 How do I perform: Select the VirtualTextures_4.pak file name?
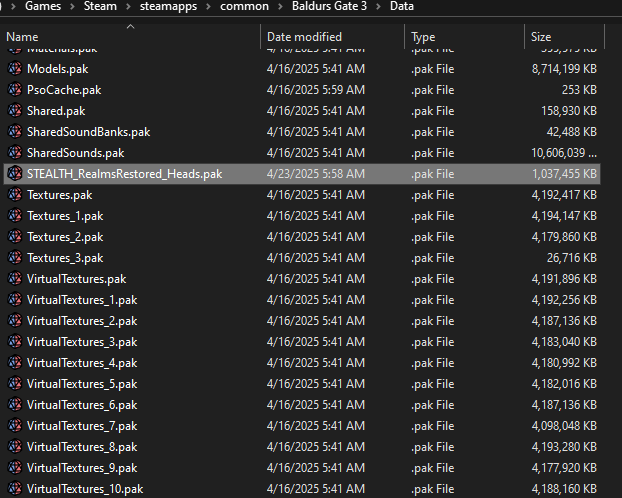(82, 363)
